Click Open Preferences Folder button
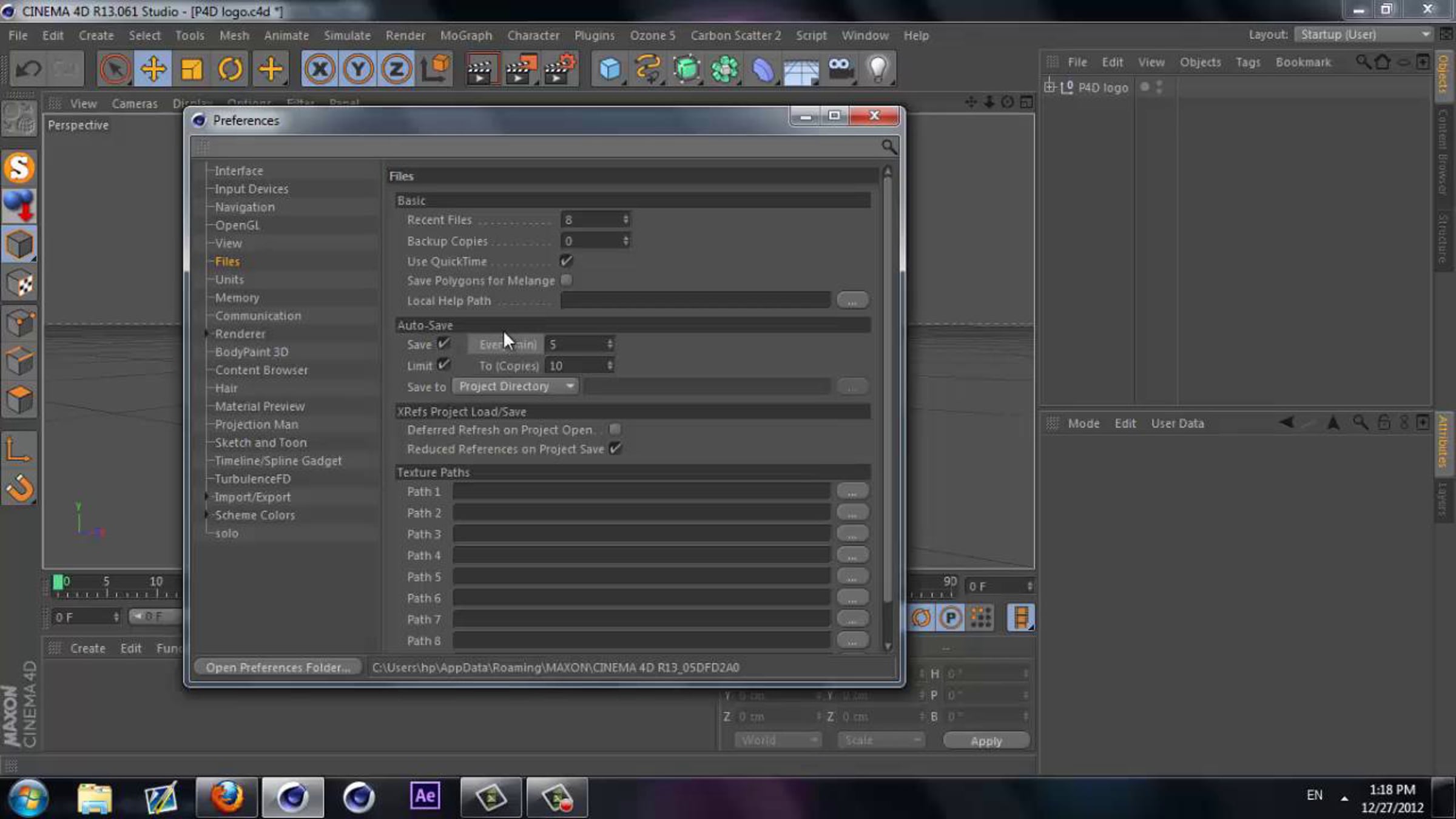1456x819 pixels. pyautogui.click(x=278, y=667)
